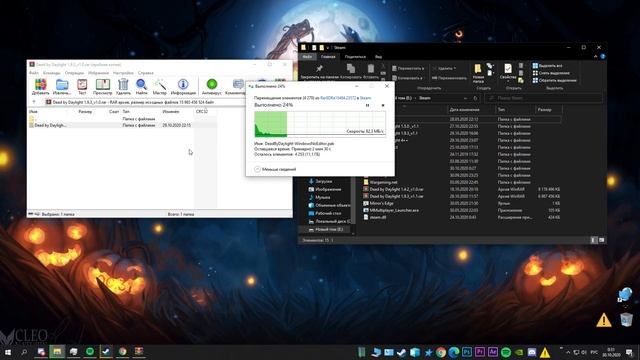The height and width of the screenshot is (360, 640).
Task: Open the Переместить в dropdown in Explorer ribbon
Action: pyautogui.click(x=408, y=68)
